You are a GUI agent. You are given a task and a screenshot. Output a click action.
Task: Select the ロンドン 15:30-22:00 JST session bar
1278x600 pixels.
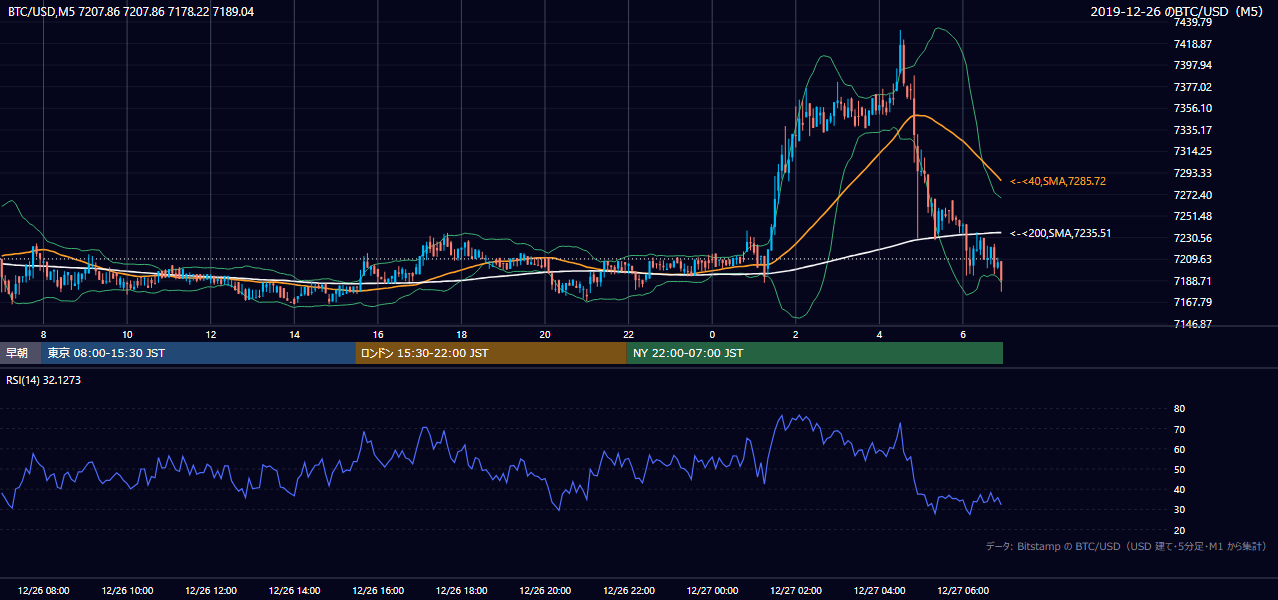tap(491, 353)
